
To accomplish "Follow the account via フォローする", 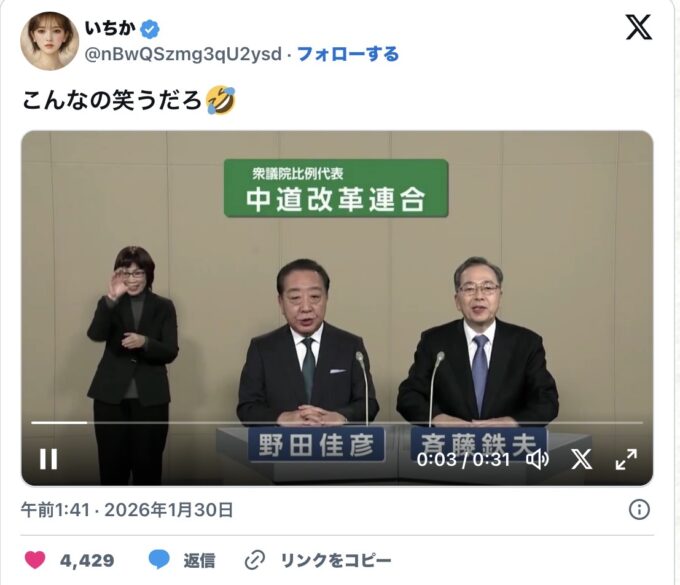I will point(348,55).
